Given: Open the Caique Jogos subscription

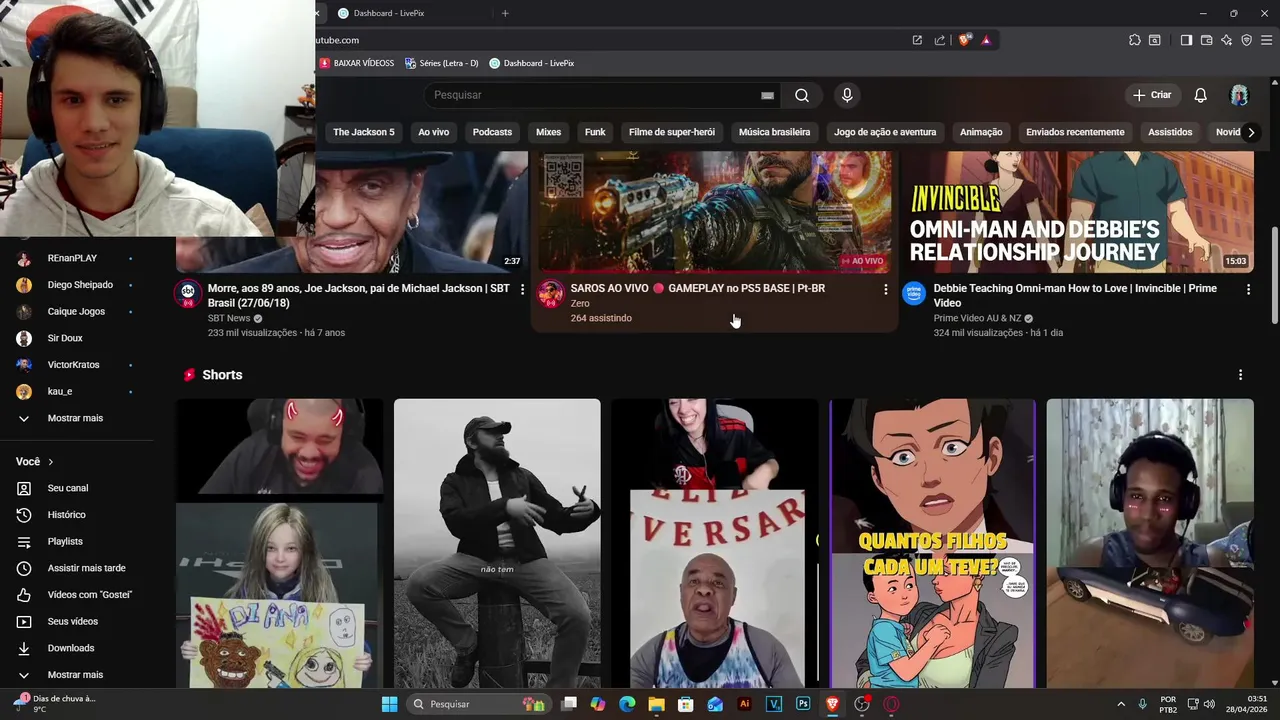Looking at the screenshot, I should pyautogui.click(x=77, y=311).
